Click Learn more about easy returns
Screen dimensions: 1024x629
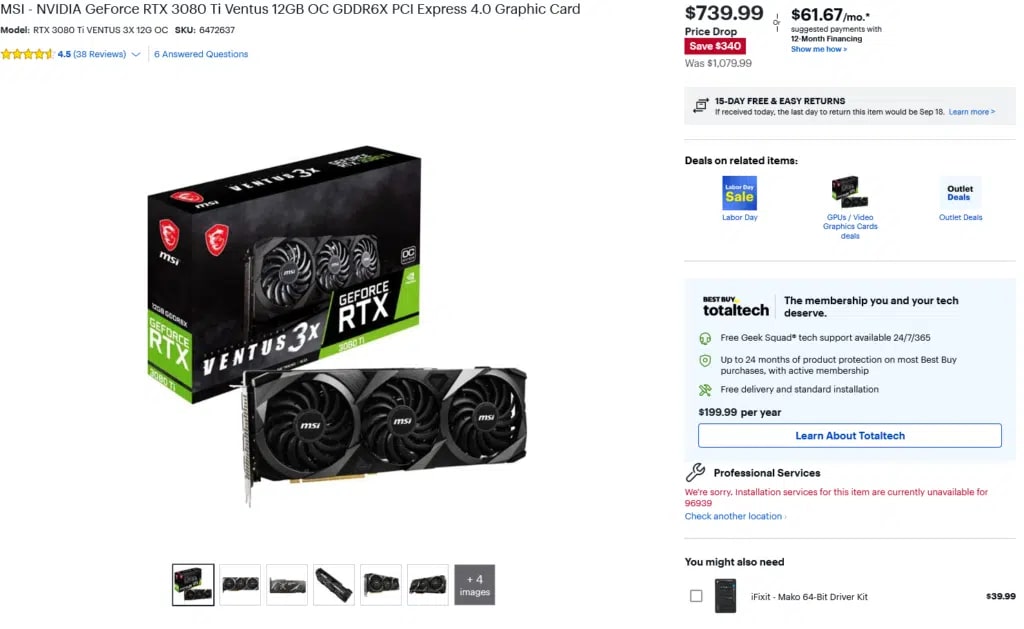click(972, 112)
